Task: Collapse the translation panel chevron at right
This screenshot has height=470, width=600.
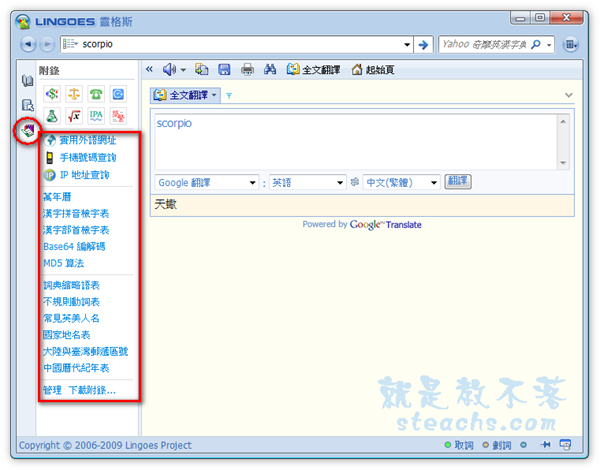Action: [569, 95]
